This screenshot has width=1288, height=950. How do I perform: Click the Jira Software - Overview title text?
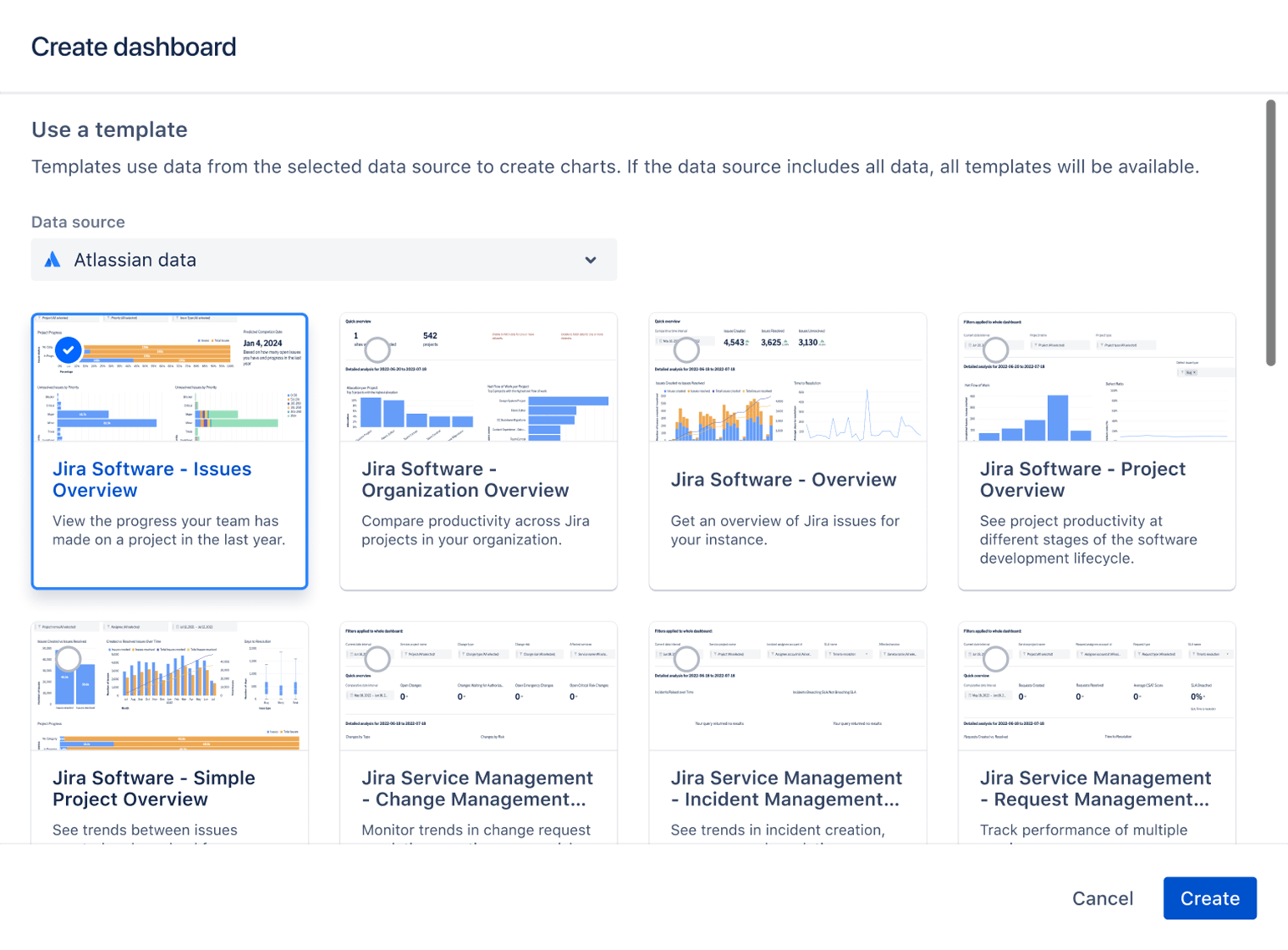784,479
